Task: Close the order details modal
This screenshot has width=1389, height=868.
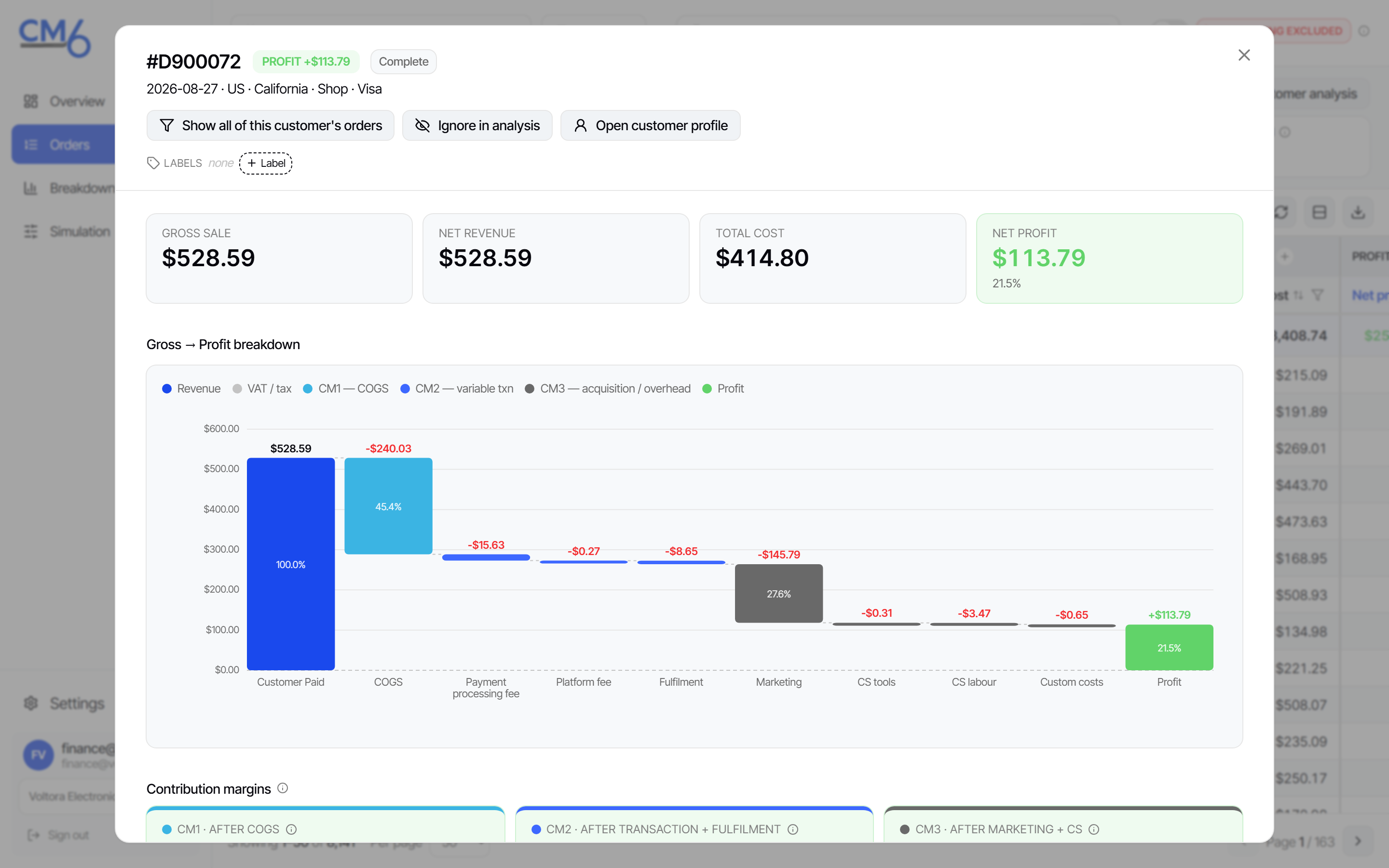Action: click(1243, 55)
